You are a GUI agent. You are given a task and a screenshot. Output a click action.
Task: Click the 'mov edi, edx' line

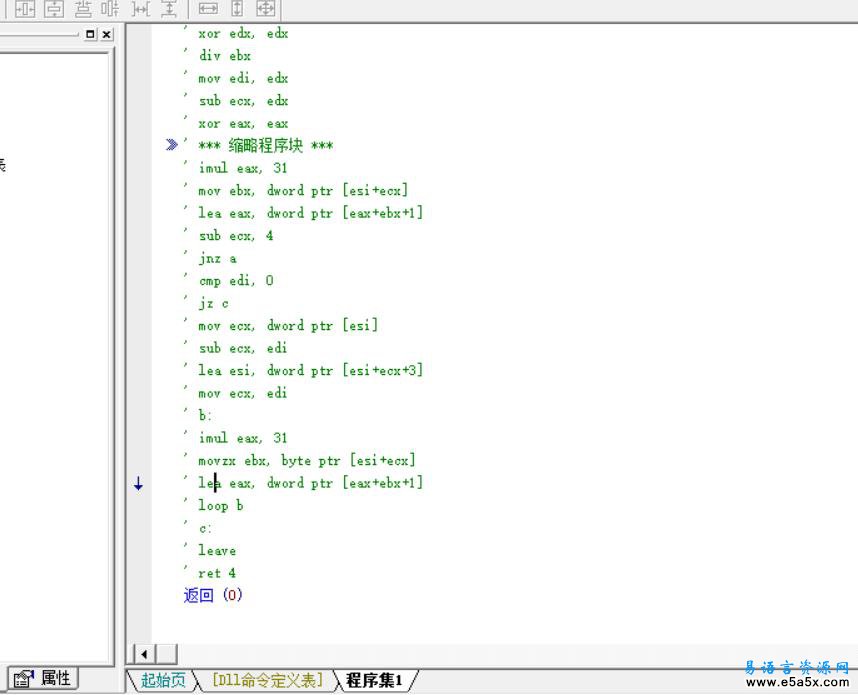pos(243,78)
